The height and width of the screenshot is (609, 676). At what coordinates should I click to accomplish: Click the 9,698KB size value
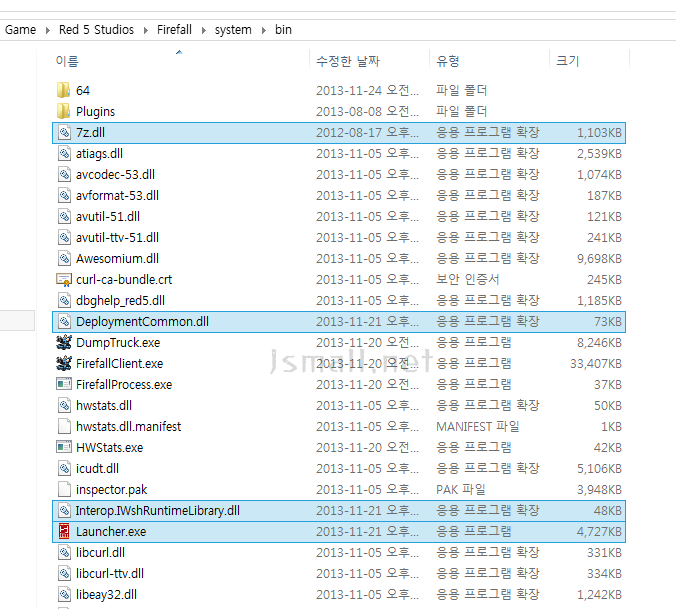(599, 259)
